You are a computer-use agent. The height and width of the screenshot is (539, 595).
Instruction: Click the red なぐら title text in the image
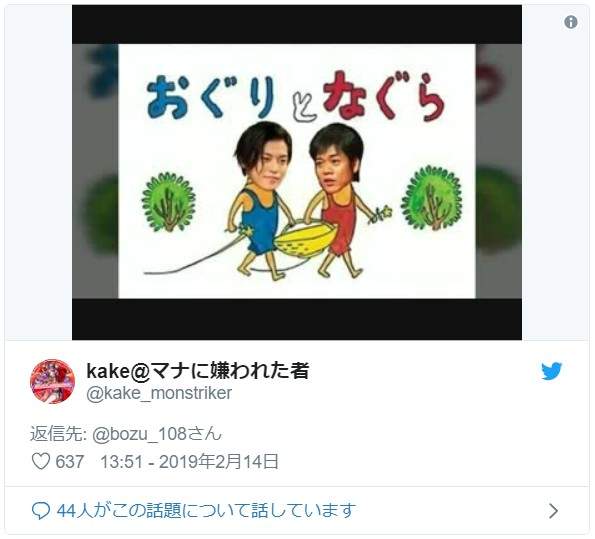click(383, 95)
